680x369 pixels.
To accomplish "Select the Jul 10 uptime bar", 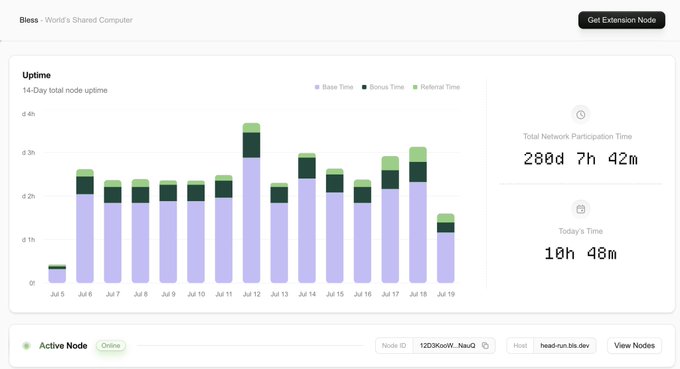I will (x=196, y=232).
